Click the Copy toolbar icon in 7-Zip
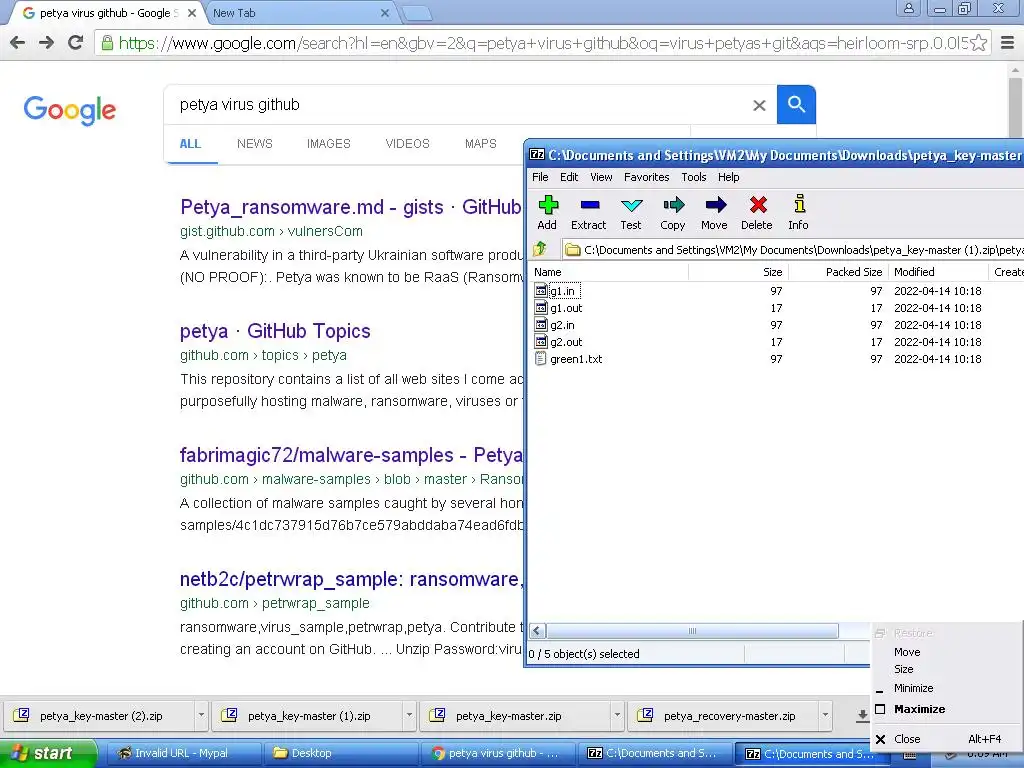Image resolution: width=1024 pixels, height=768 pixels. click(x=673, y=213)
